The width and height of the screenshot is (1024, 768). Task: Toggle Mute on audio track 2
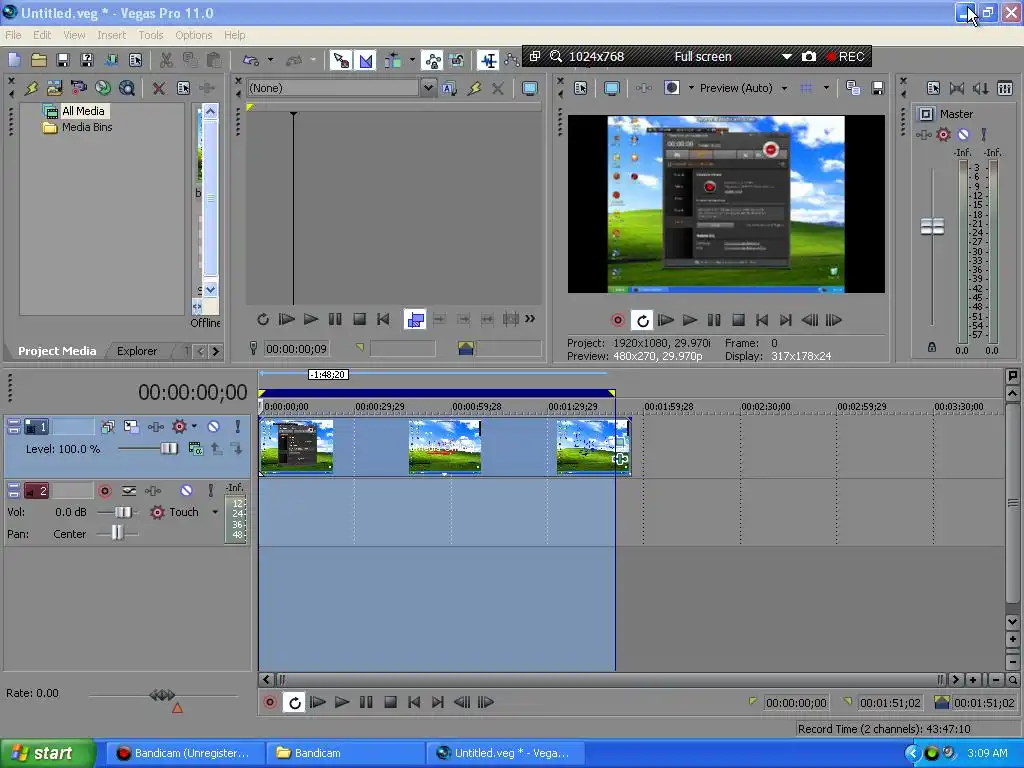coord(186,490)
